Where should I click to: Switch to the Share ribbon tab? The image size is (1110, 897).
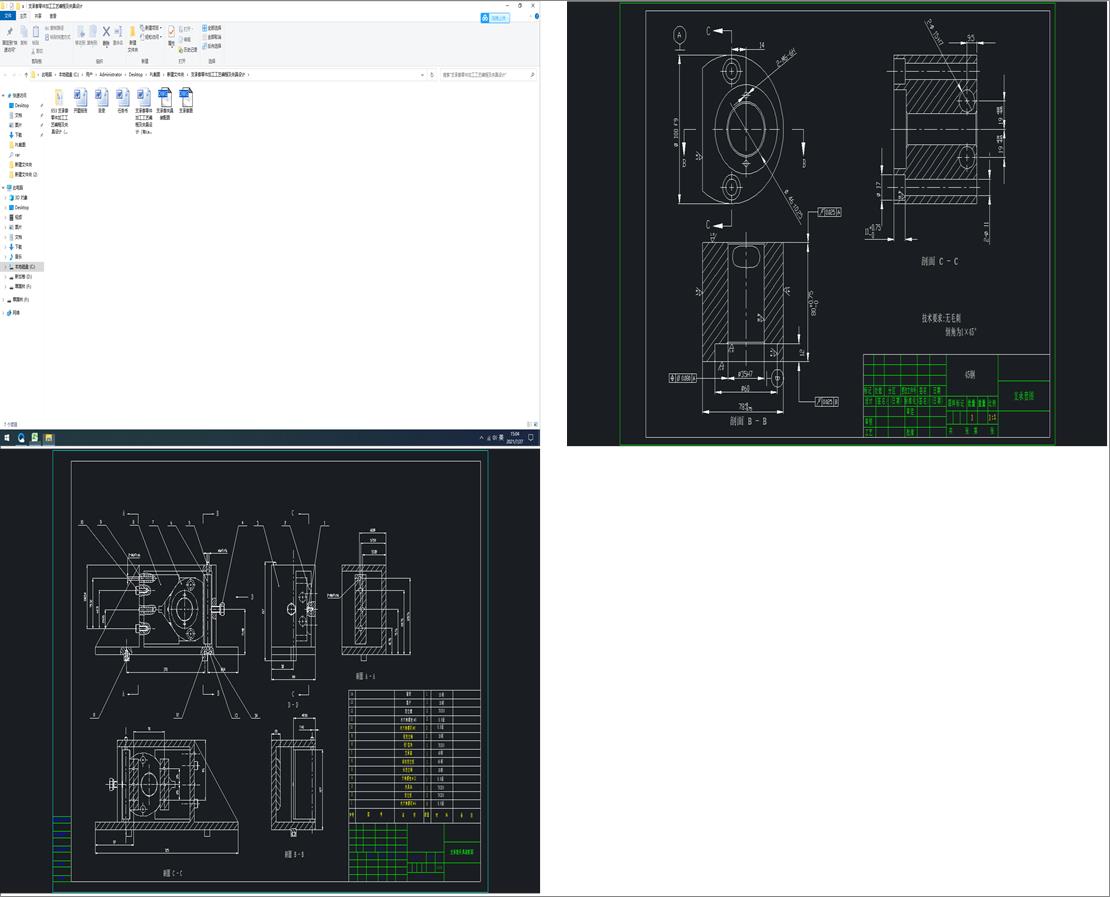coord(38,16)
